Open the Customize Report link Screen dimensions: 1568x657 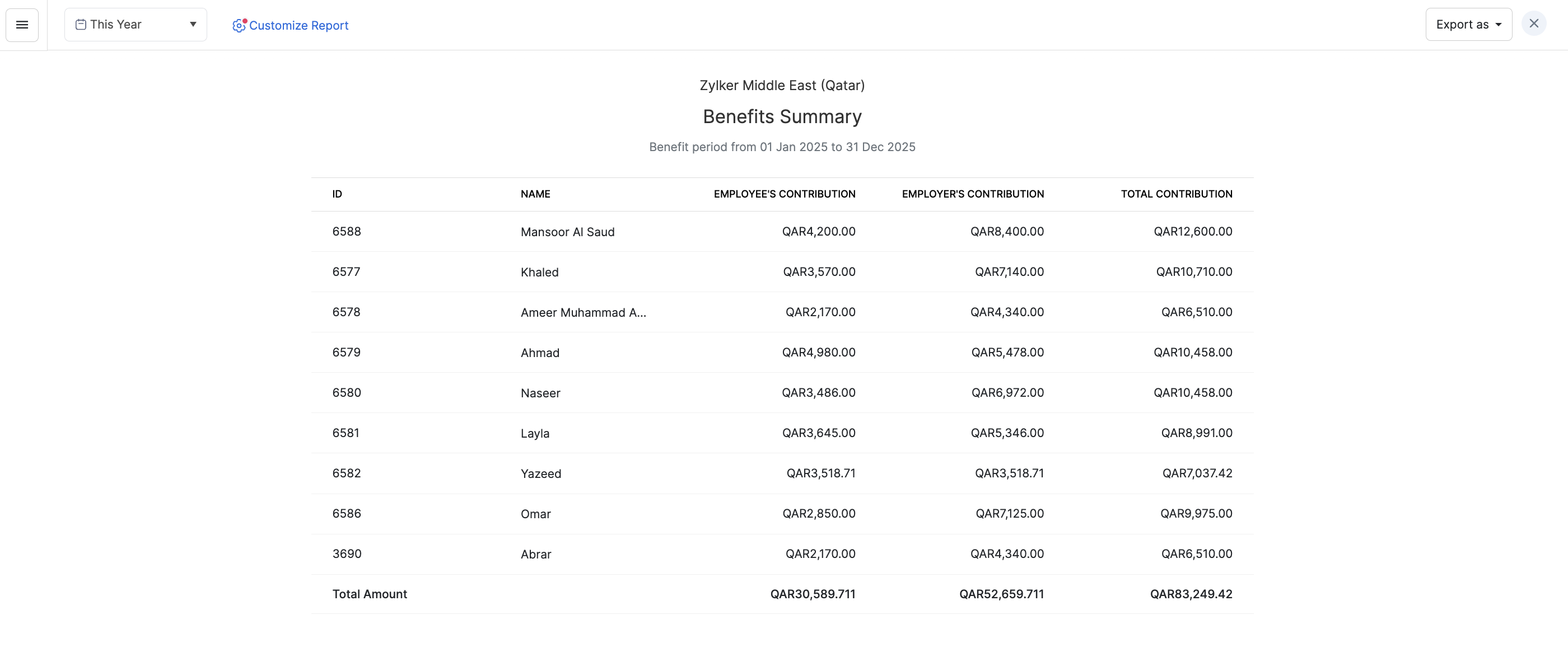[x=298, y=26]
